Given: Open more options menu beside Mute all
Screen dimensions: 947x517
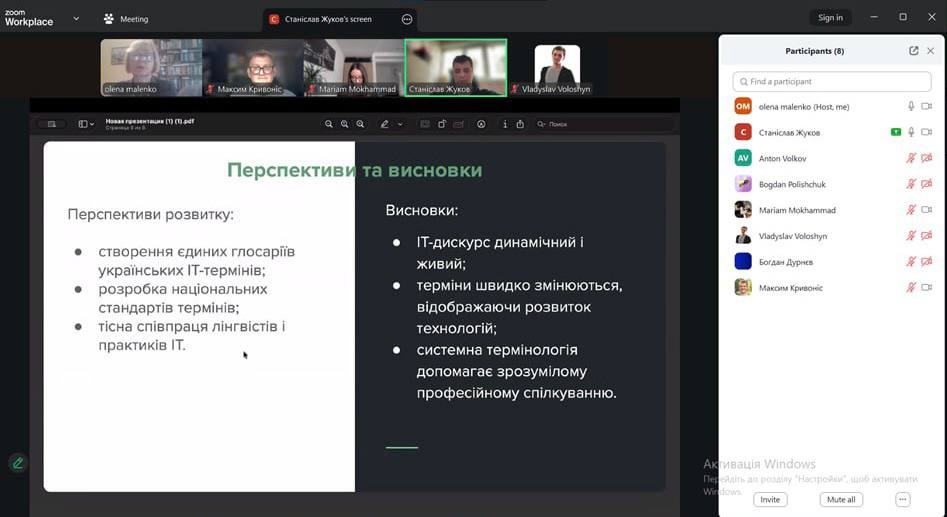Looking at the screenshot, I should (902, 499).
